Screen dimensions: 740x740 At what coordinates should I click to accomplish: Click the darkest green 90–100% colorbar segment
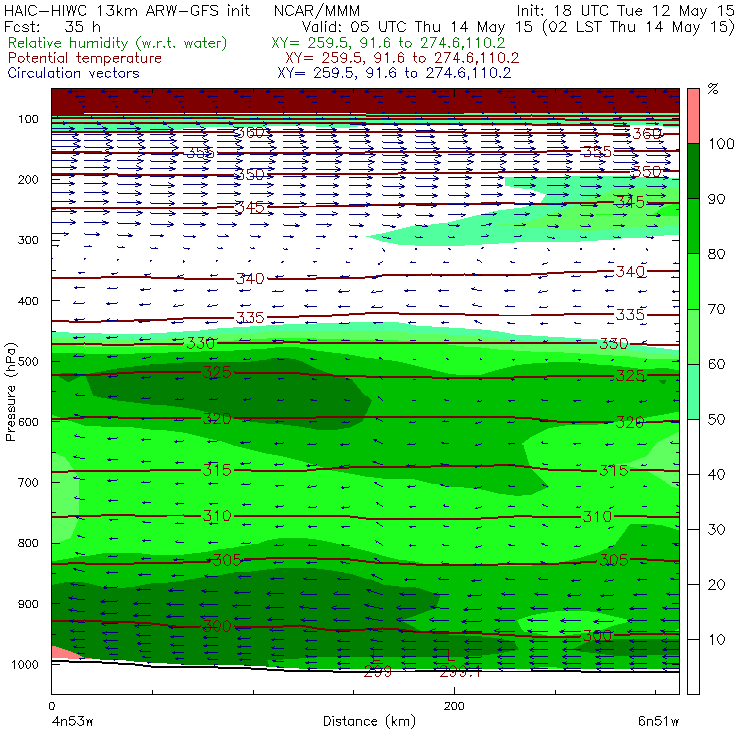point(693,171)
